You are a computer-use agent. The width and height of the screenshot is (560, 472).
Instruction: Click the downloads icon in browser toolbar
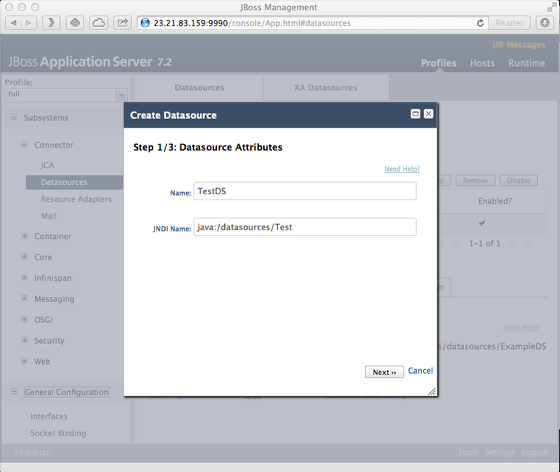[x=545, y=23]
